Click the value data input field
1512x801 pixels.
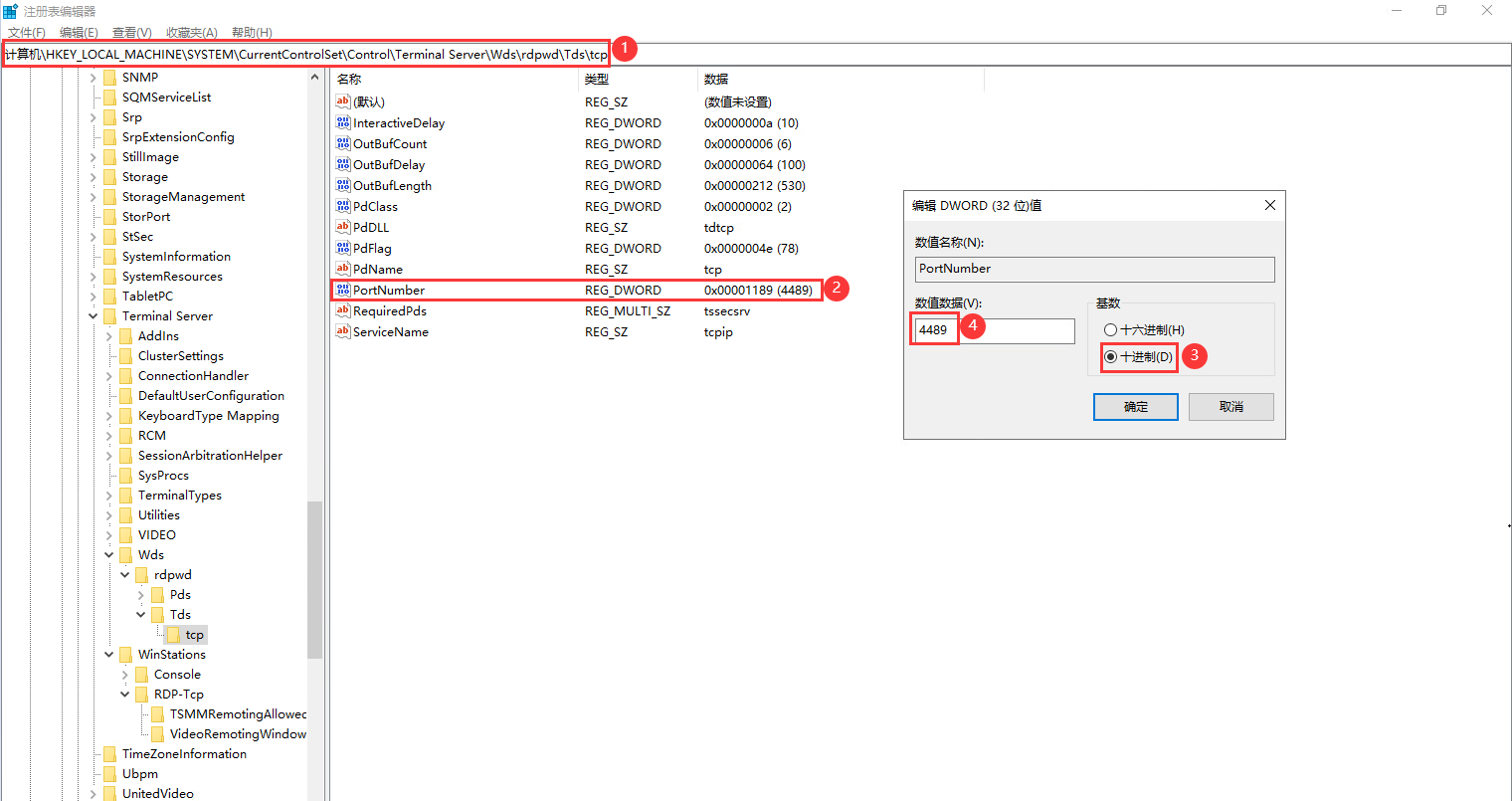click(1015, 330)
